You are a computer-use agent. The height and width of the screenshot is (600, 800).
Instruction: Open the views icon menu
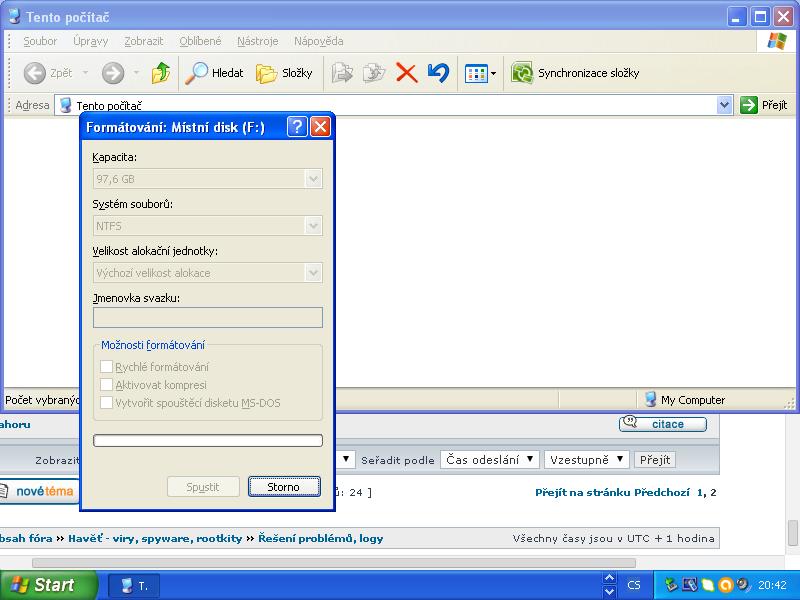pyautogui.click(x=480, y=73)
